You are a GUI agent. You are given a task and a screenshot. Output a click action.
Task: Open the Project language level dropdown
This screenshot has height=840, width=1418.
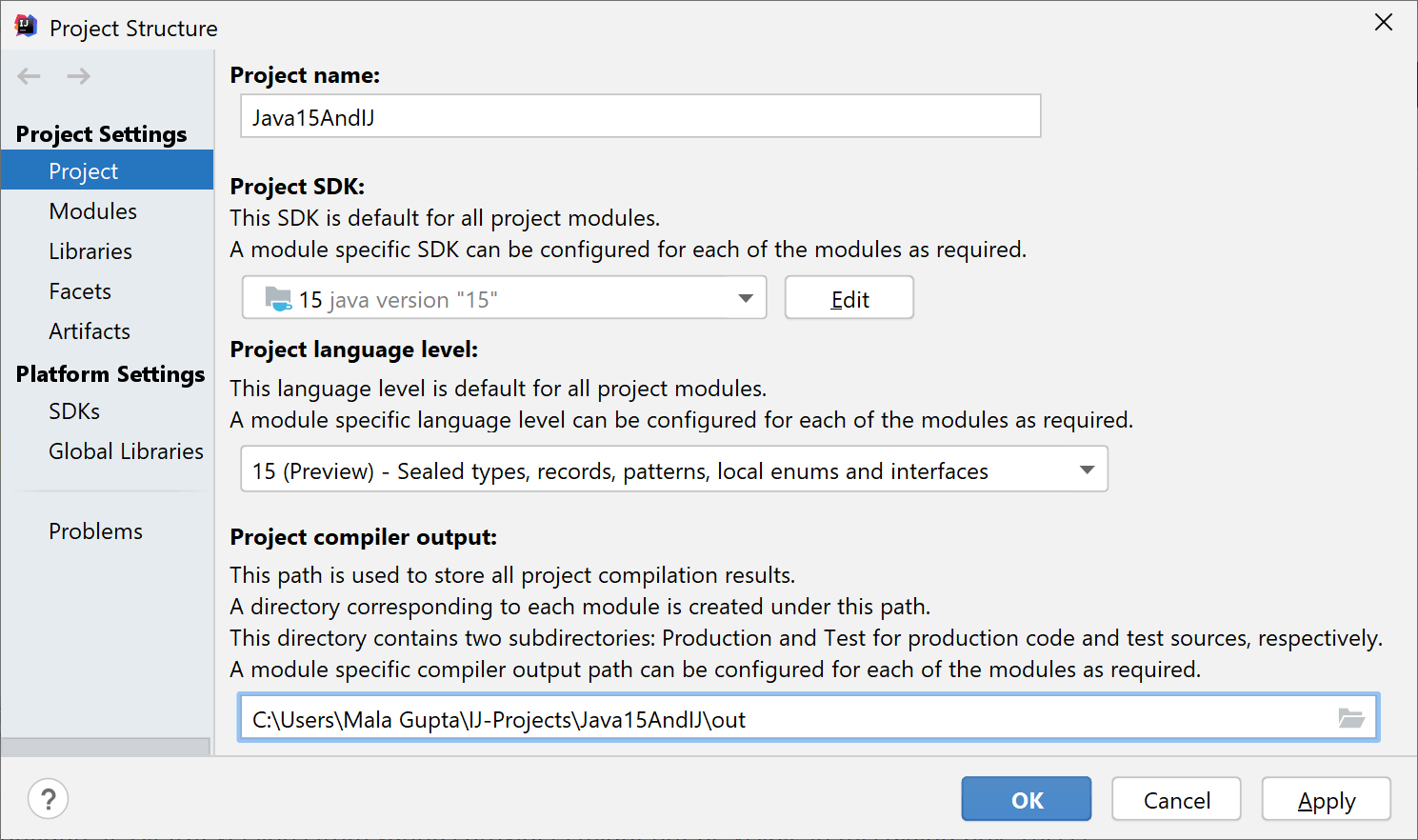point(1086,469)
